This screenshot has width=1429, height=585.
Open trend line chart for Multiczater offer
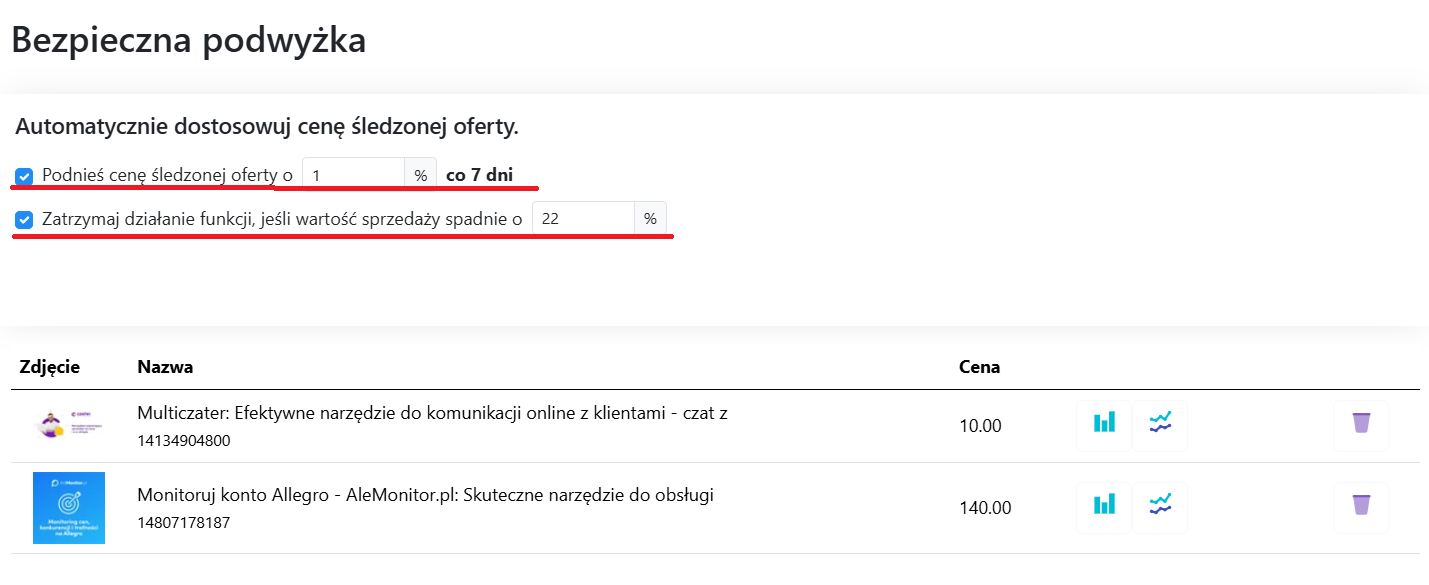point(1160,424)
